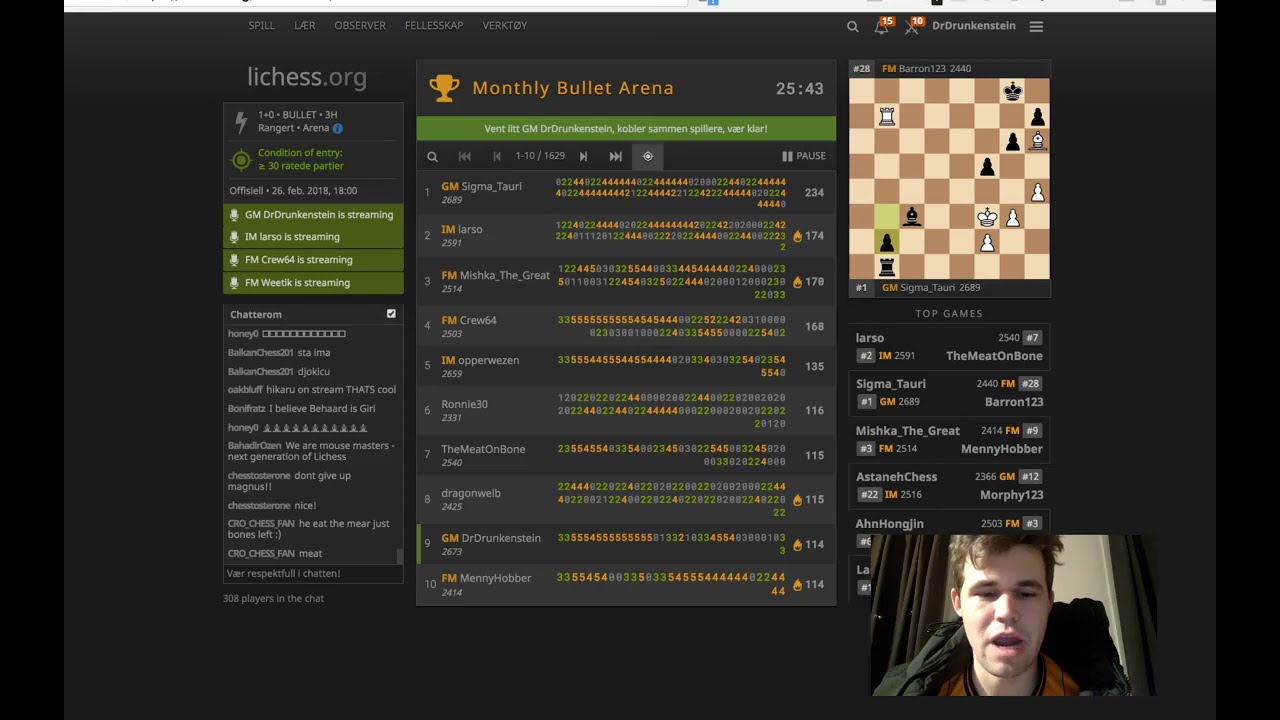Open Ronnie30 standings row

click(626, 410)
